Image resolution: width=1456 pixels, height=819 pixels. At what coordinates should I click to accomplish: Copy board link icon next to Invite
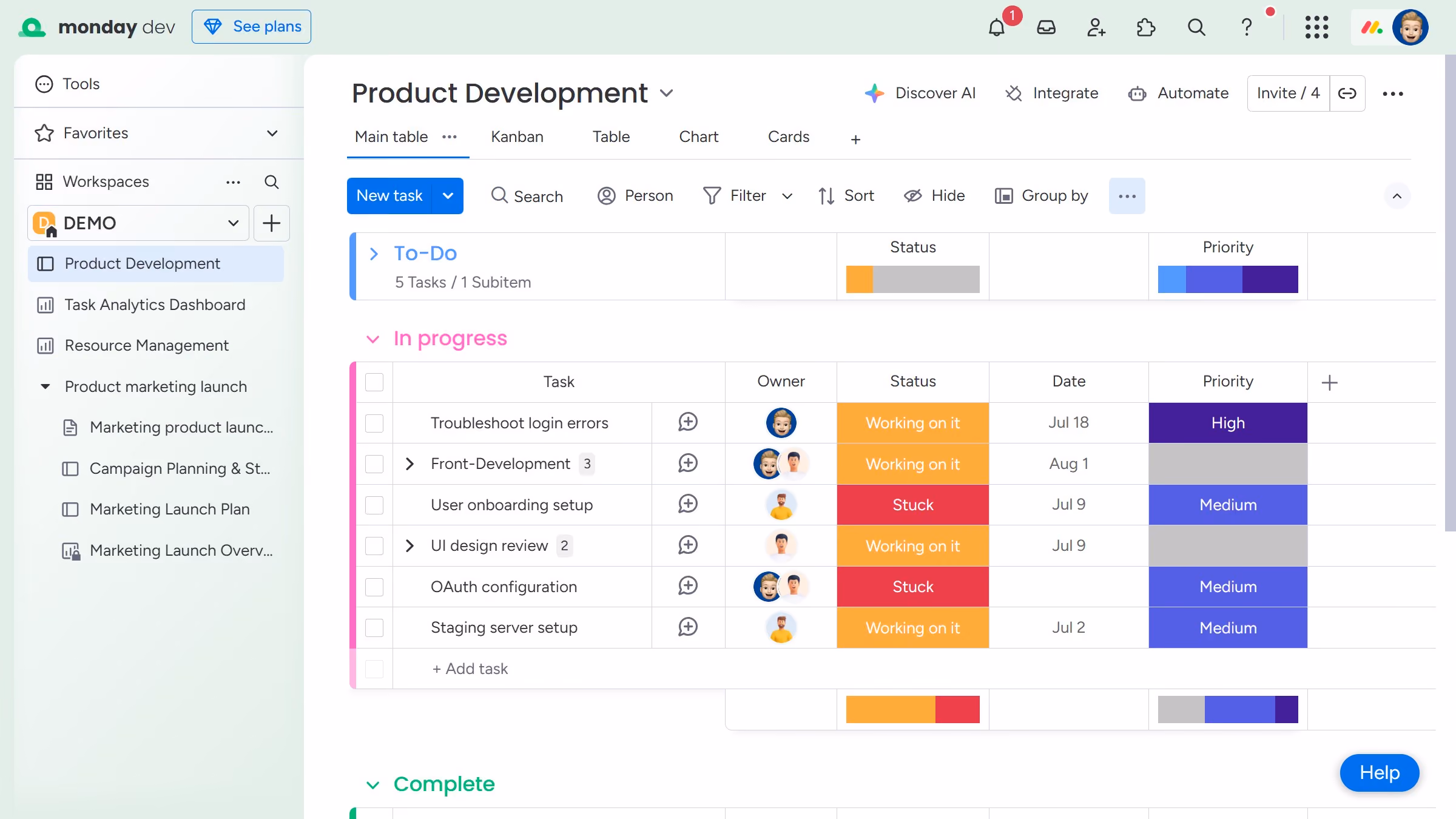click(1347, 93)
